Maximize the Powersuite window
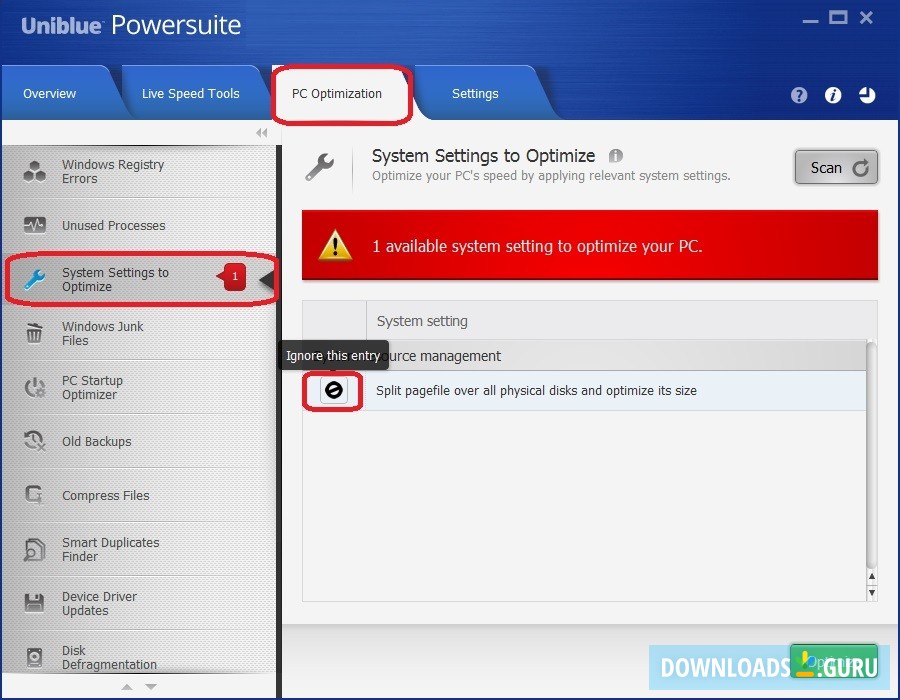This screenshot has height=700, width=900. coord(838,18)
